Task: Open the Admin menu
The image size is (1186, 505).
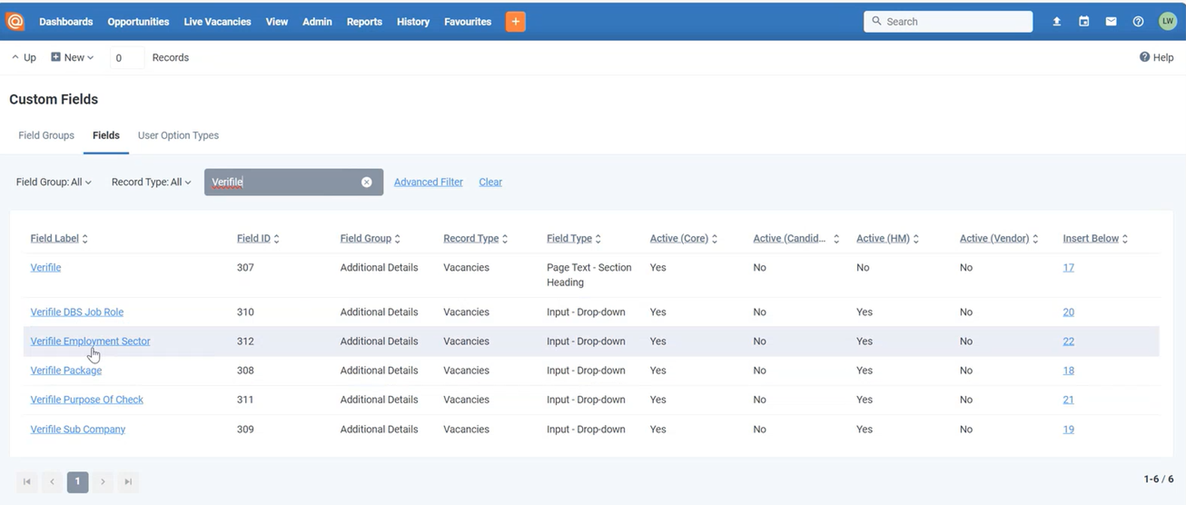Action: click(317, 22)
